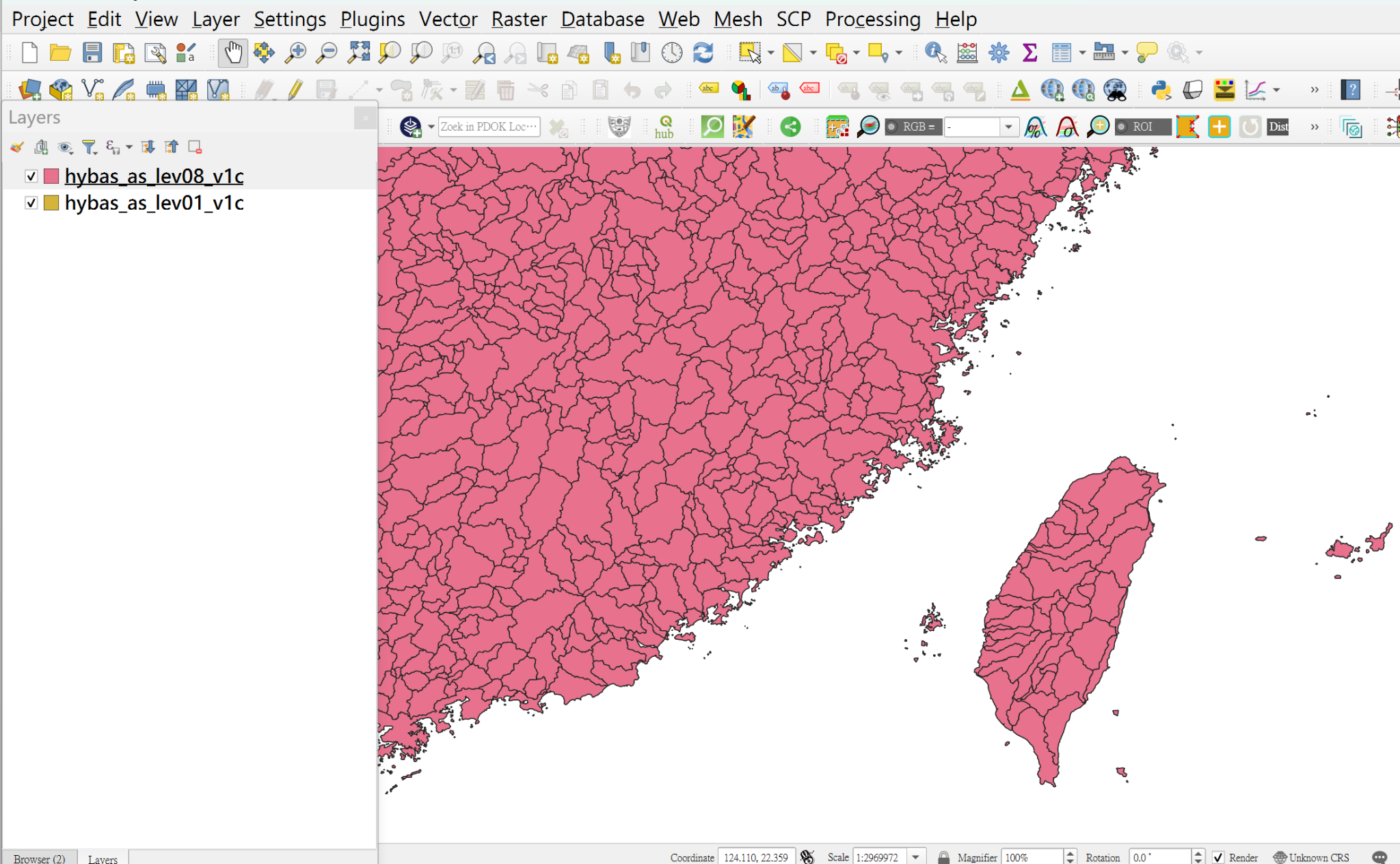1400x864 pixels.
Task: Click the Zoom In magnifier tool
Action: coord(295,53)
